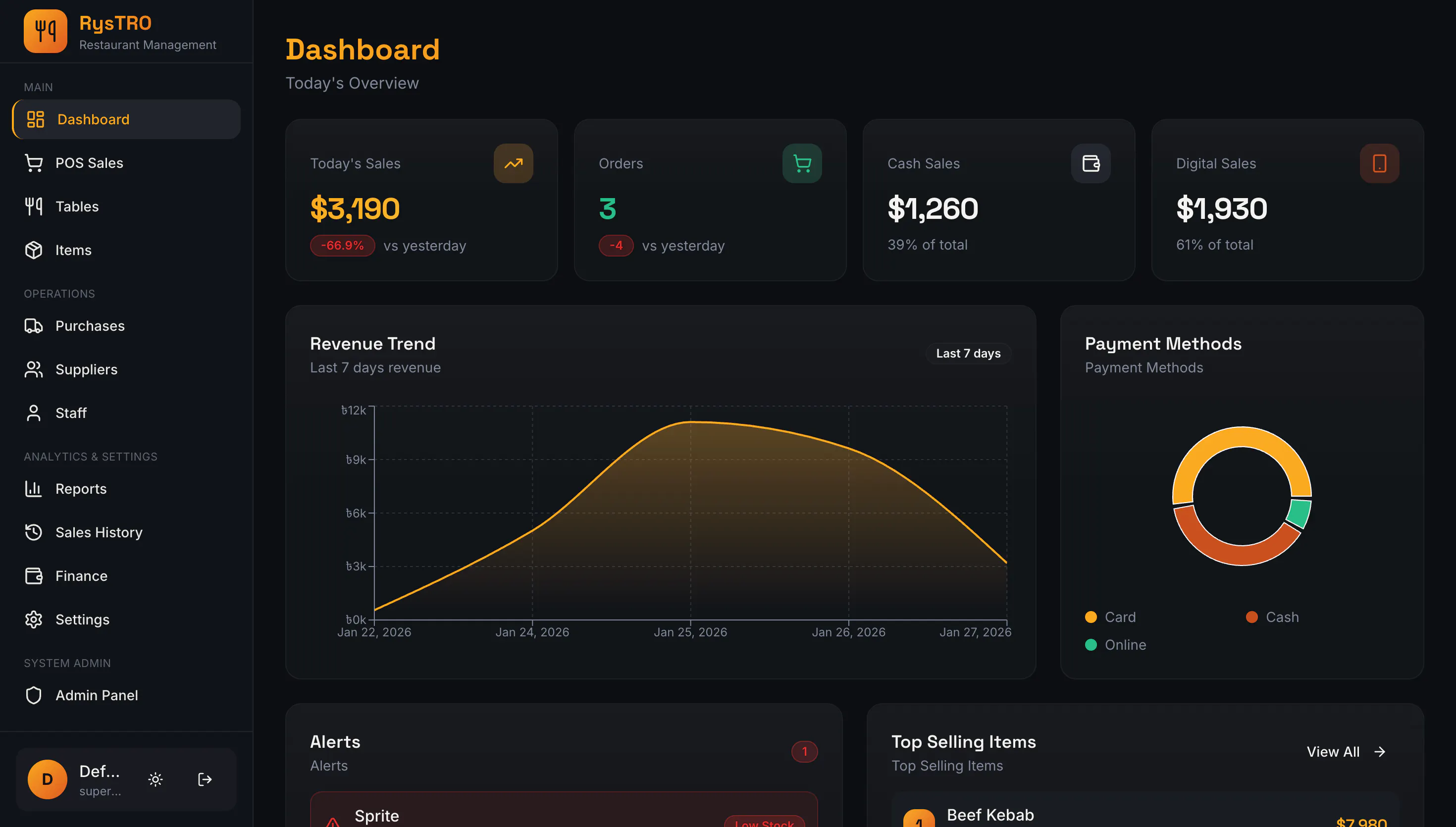Viewport: 1456px width, 827px height.
Task: Open the Items page
Action: pos(126,250)
